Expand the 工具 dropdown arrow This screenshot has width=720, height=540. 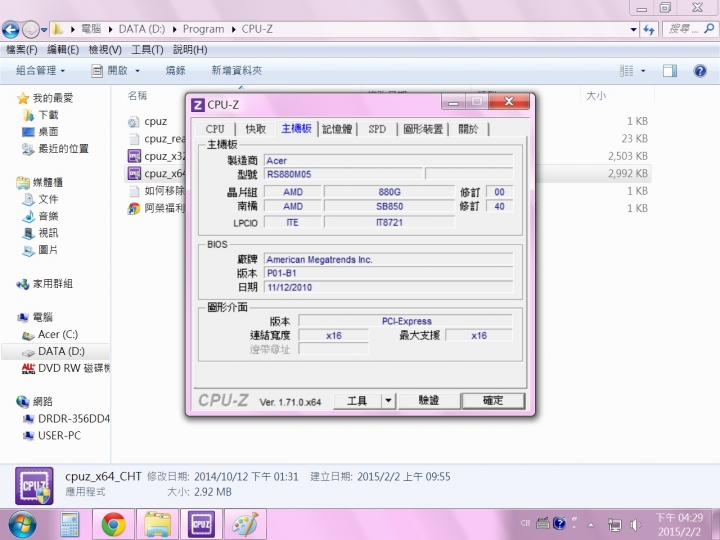[388, 401]
